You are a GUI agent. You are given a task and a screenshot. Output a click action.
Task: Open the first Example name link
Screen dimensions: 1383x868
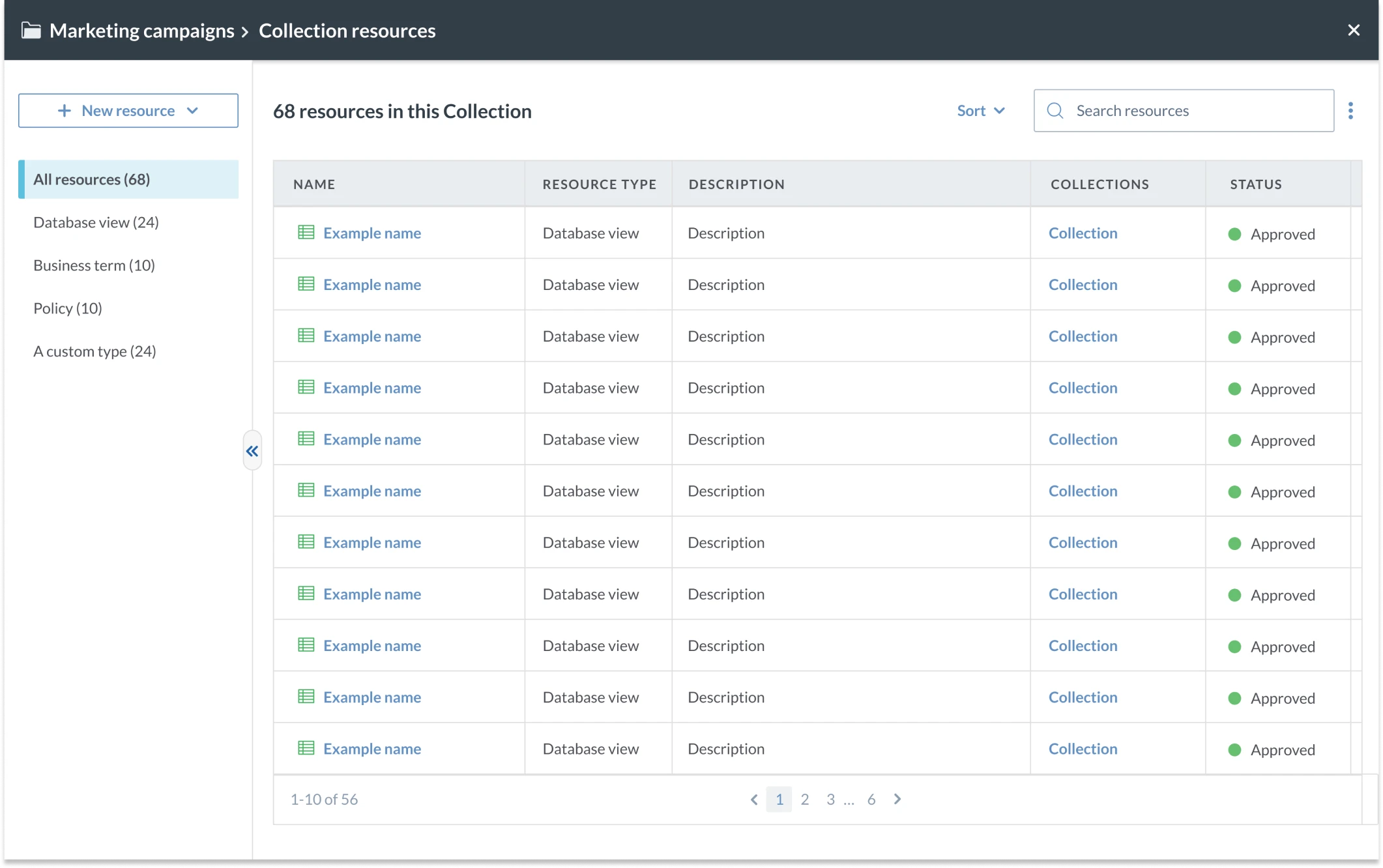pyautogui.click(x=372, y=233)
